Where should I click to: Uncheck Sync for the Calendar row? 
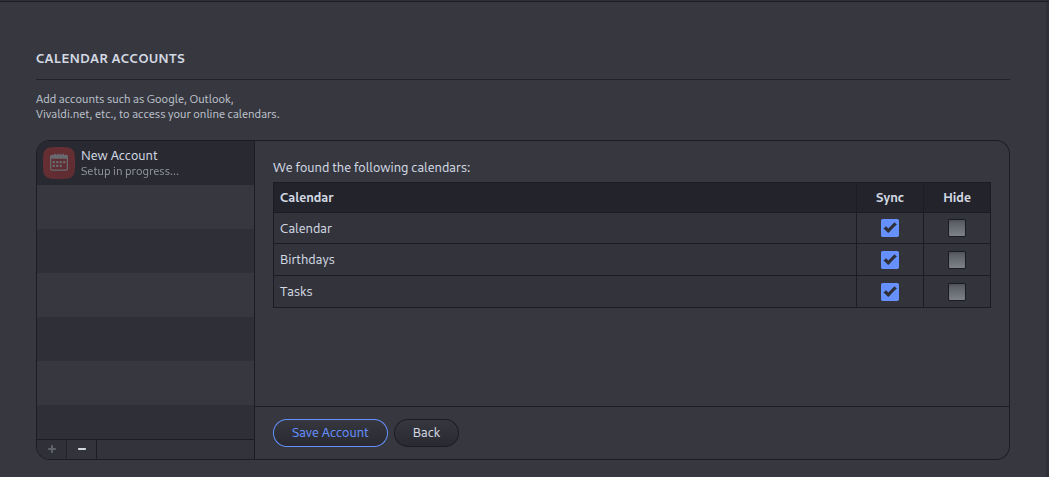click(890, 228)
